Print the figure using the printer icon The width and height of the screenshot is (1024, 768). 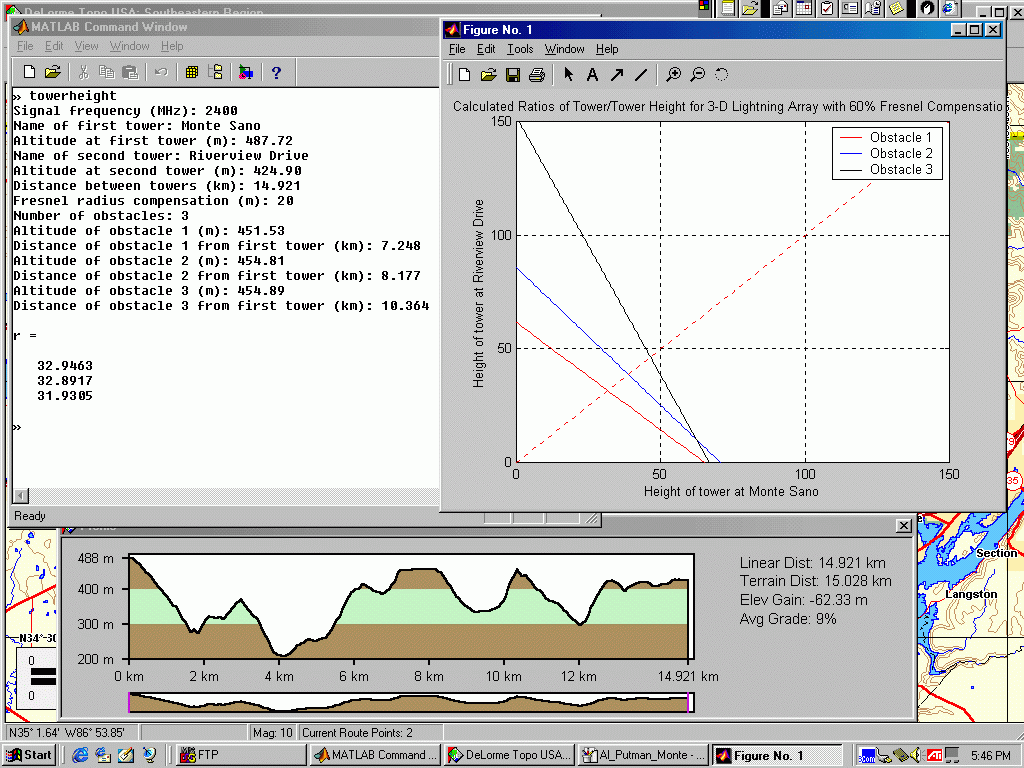[x=537, y=74]
